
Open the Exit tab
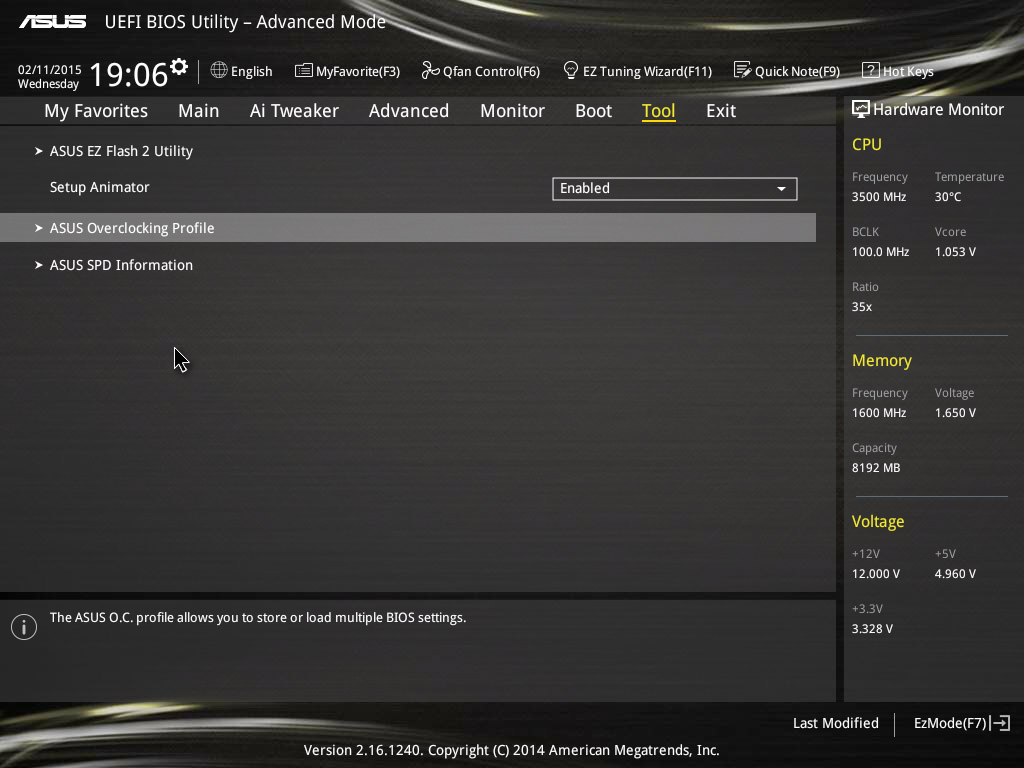pos(721,111)
